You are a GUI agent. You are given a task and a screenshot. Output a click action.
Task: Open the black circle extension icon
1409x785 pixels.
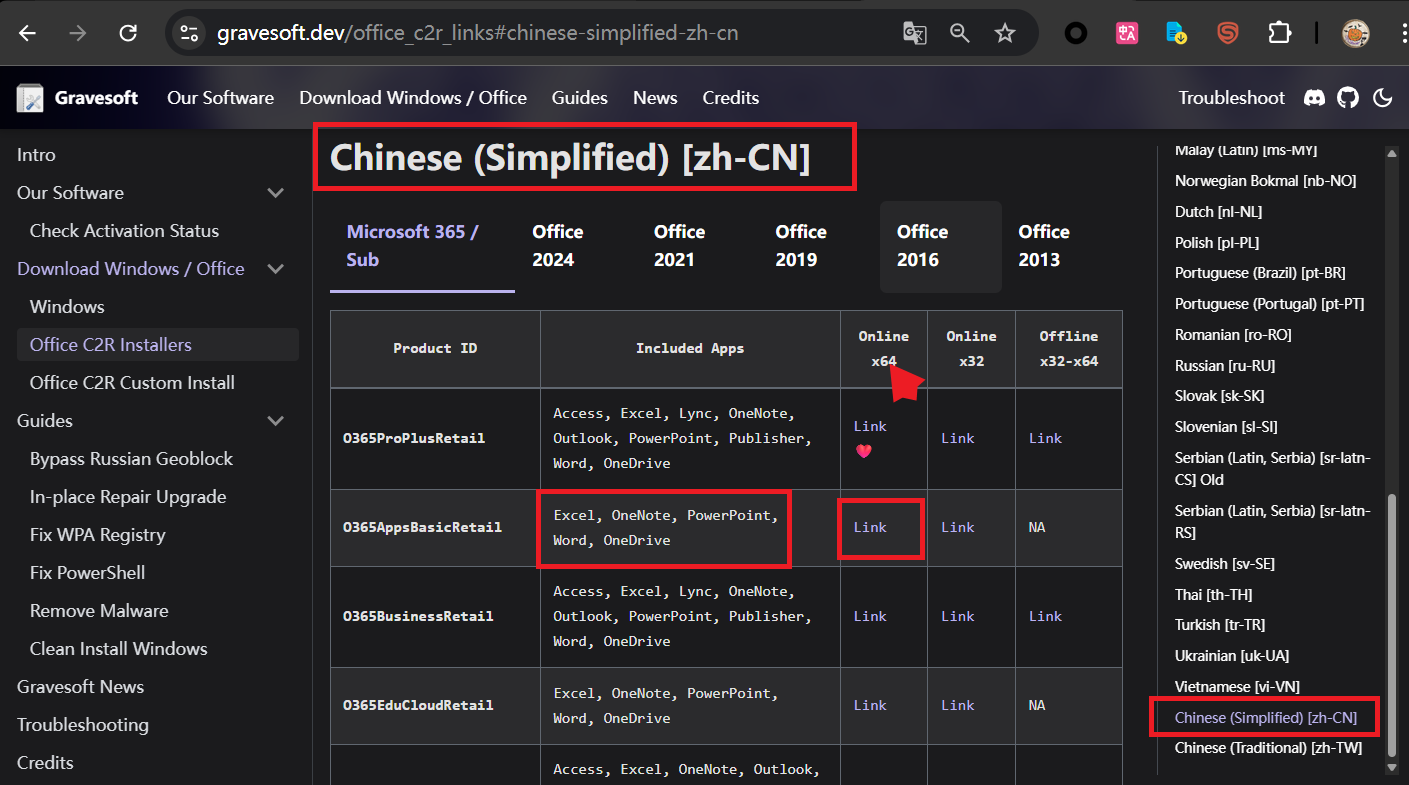(1076, 33)
